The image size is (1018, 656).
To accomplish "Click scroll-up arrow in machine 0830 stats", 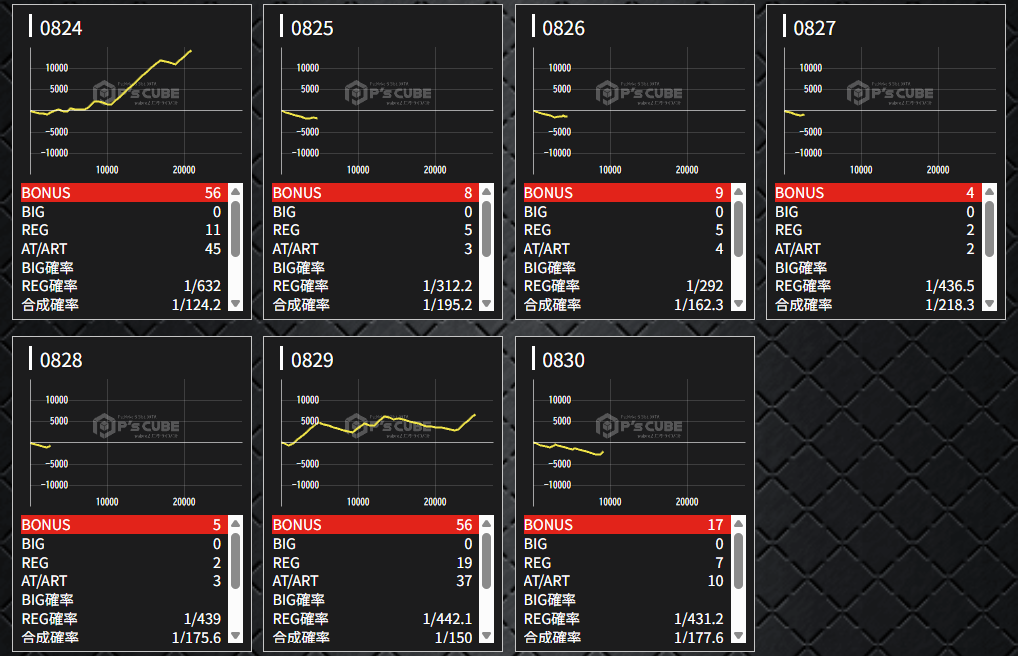I will click(x=738, y=524).
